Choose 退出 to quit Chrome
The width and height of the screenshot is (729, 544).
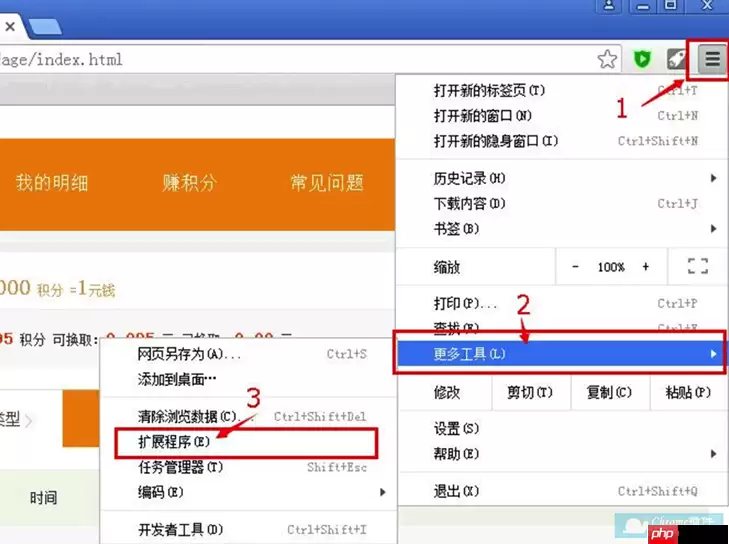563,491
